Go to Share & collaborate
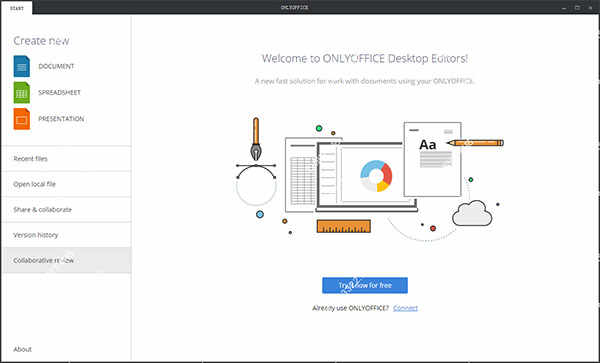 click(66, 210)
